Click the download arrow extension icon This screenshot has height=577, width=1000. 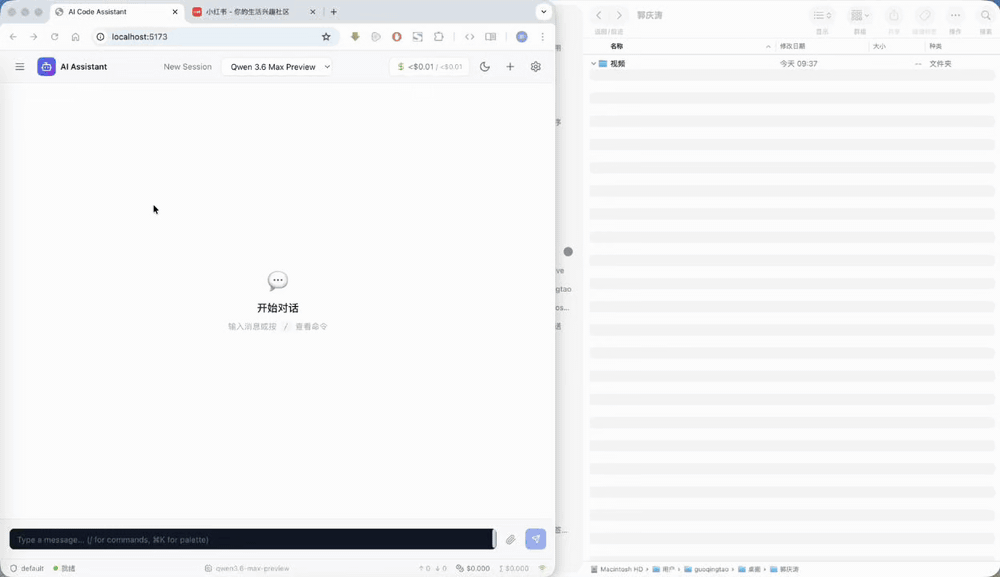click(355, 37)
